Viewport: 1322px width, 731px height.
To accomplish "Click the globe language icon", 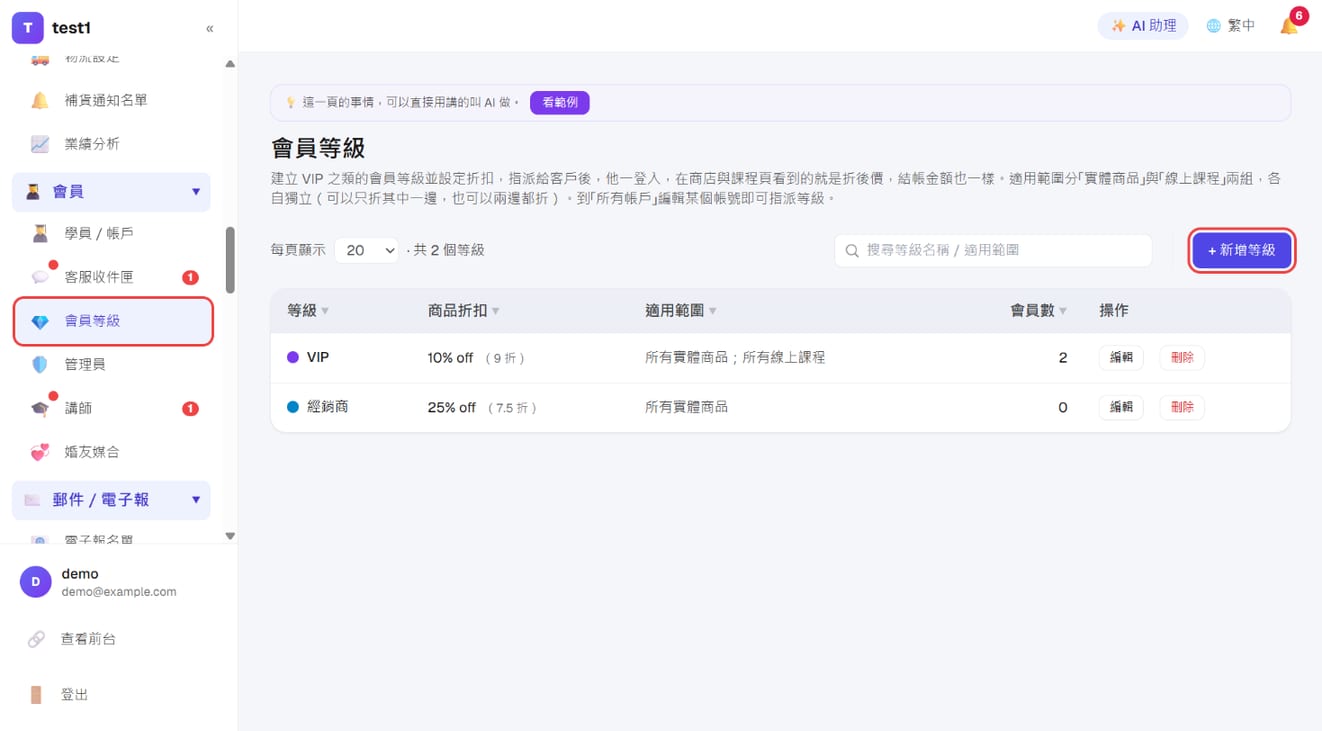I will coord(1213,26).
